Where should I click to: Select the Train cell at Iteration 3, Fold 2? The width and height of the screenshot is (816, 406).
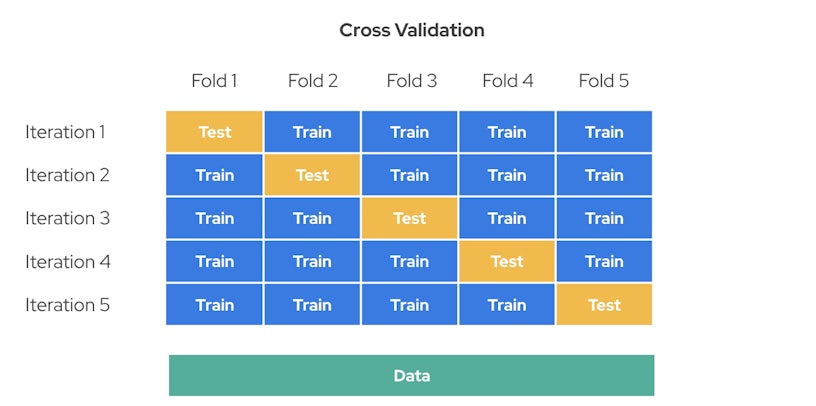(312, 218)
